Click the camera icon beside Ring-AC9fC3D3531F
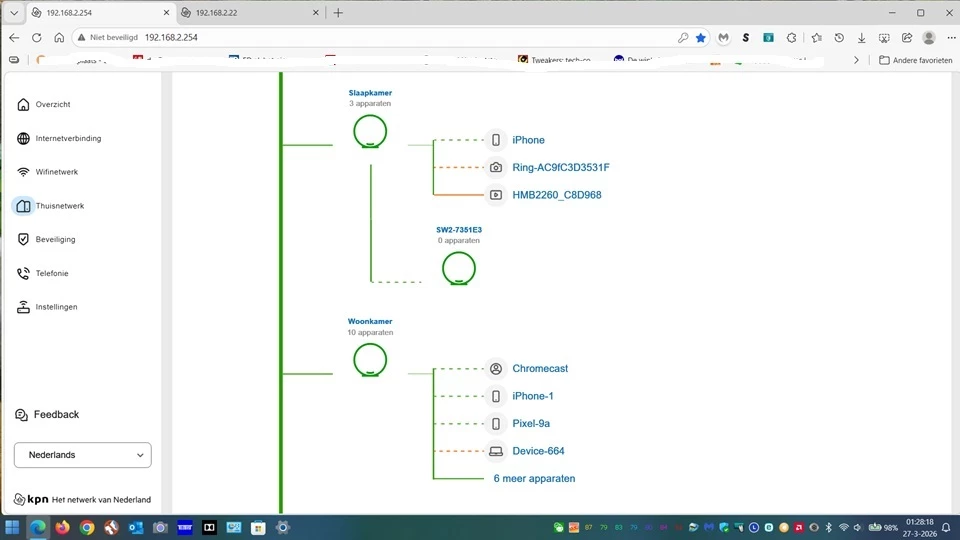The height and width of the screenshot is (540, 960). tap(496, 167)
